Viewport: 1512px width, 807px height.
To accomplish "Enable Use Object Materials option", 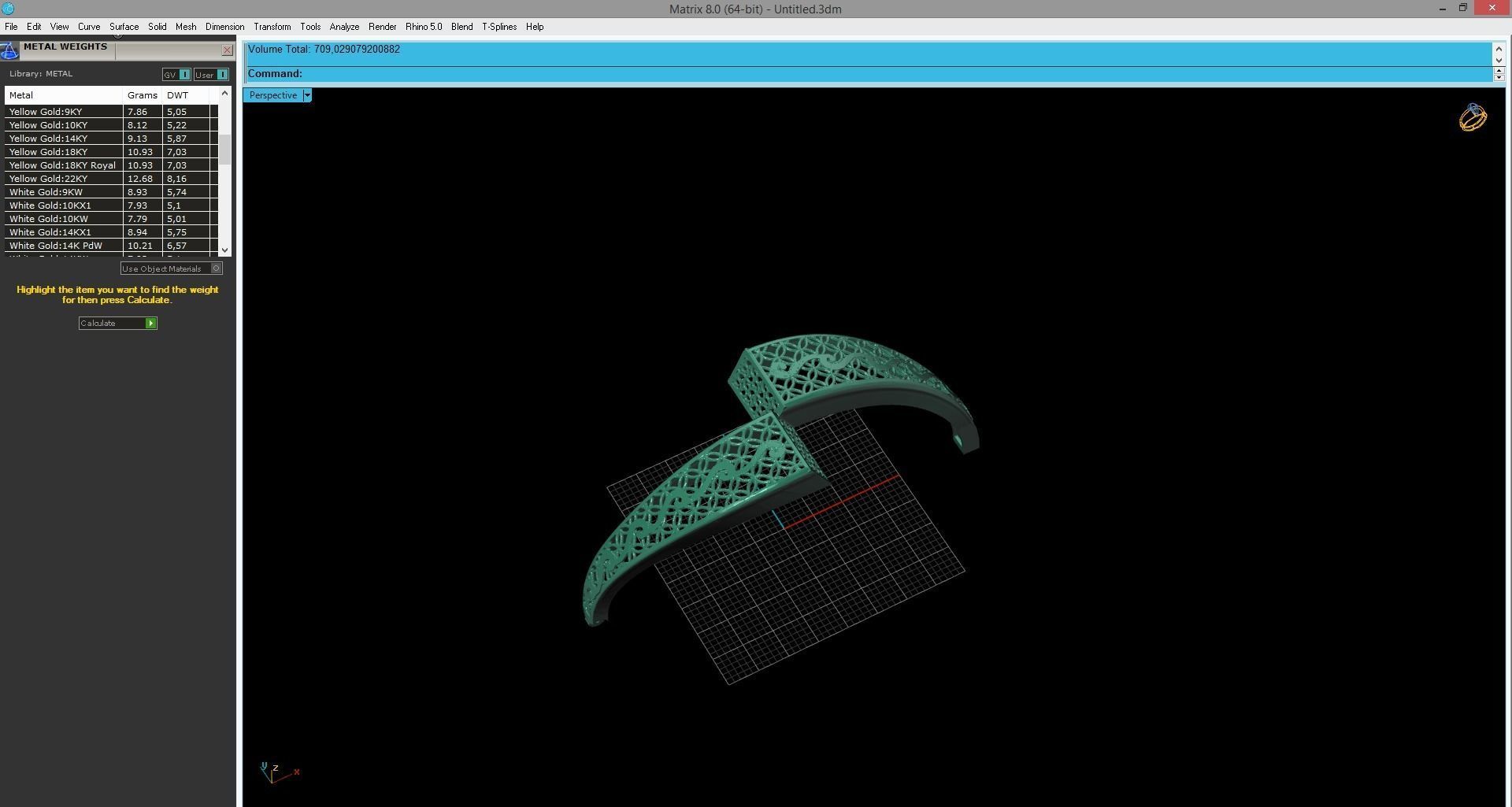I will click(x=217, y=268).
